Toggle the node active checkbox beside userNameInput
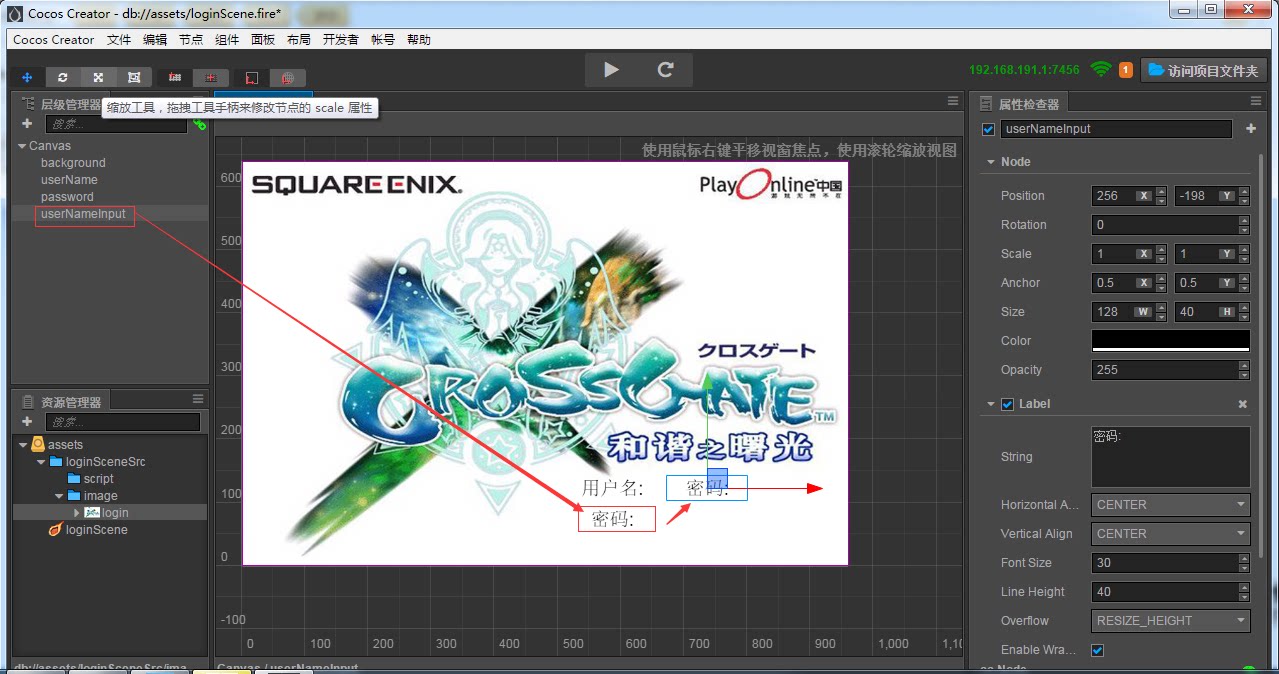This screenshot has width=1279, height=674. pyautogui.click(x=989, y=129)
